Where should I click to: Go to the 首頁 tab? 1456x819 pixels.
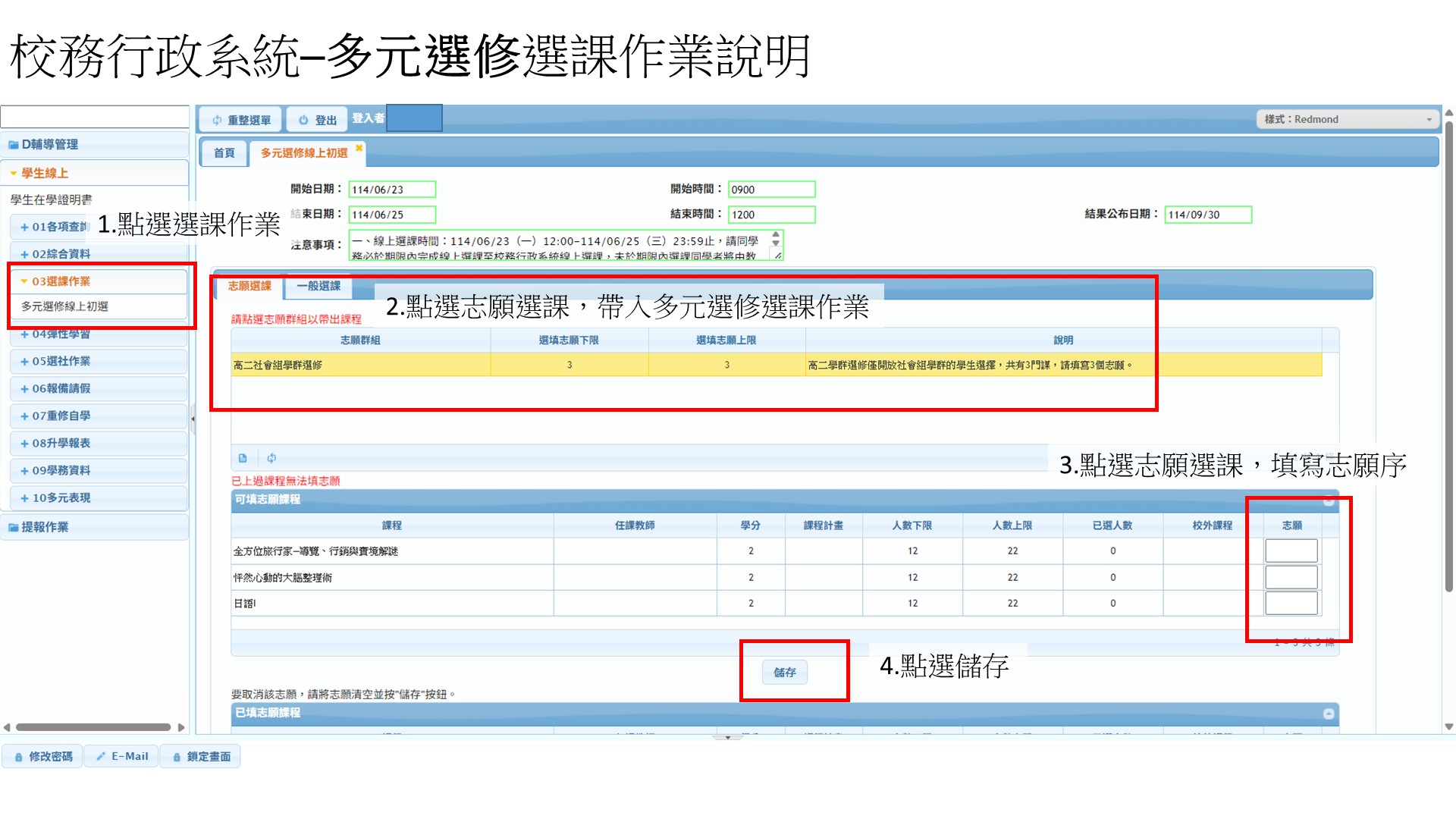point(224,152)
